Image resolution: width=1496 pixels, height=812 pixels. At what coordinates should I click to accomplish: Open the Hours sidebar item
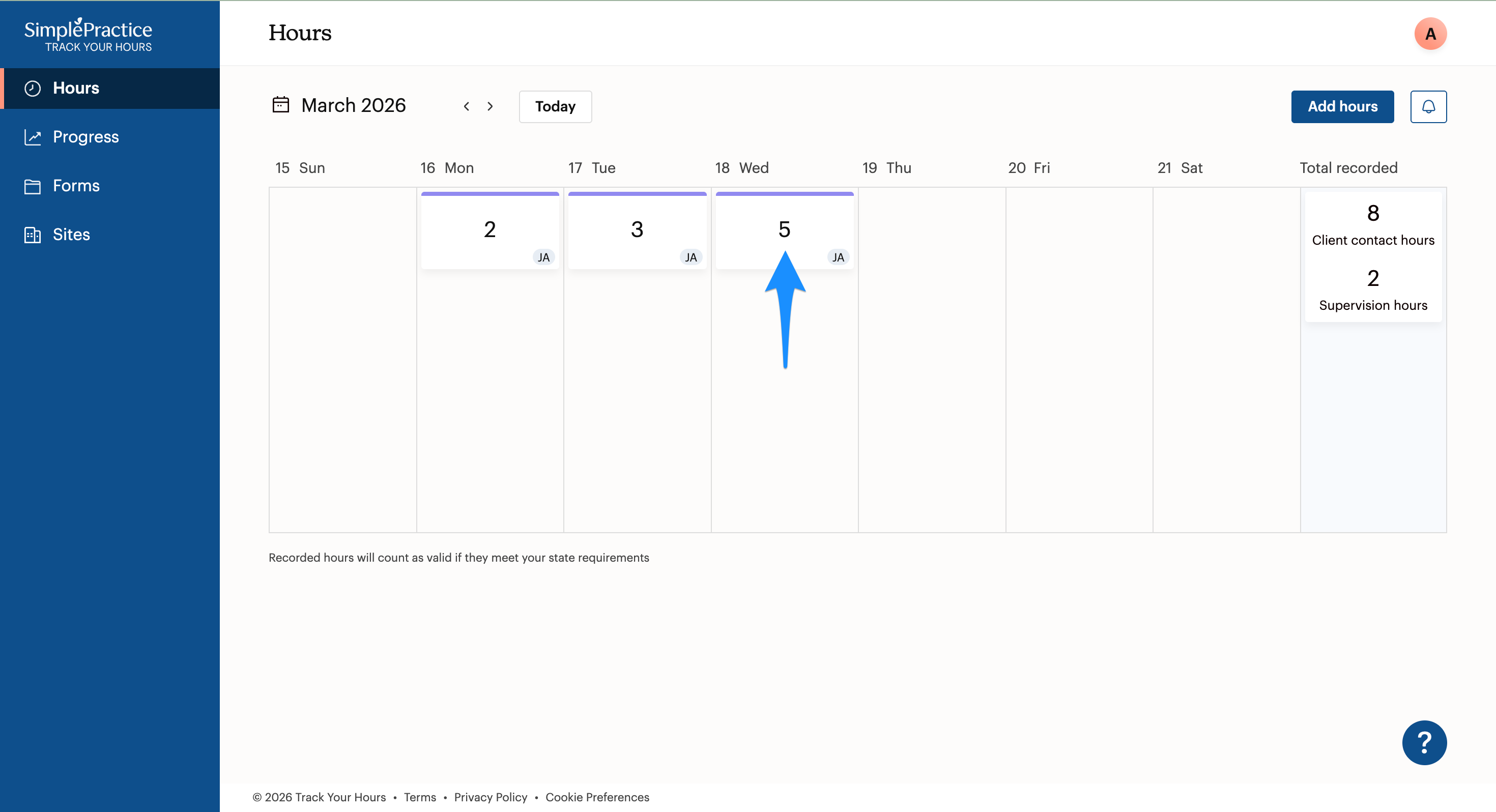point(110,89)
